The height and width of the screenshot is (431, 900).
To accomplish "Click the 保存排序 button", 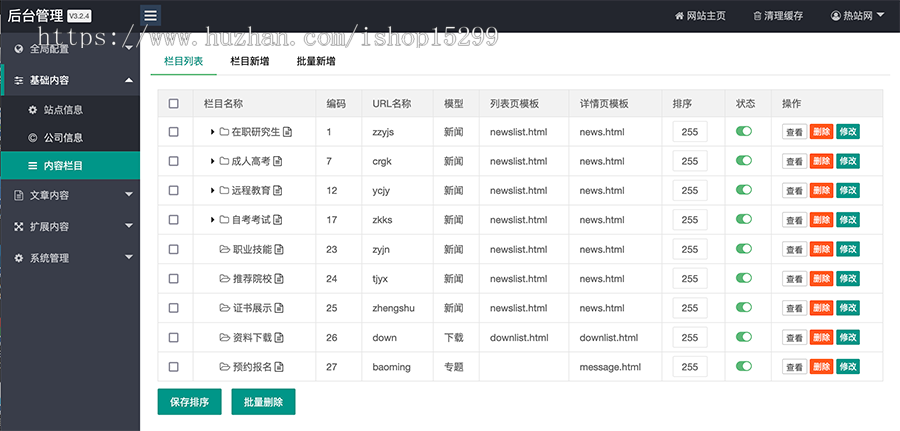I will coord(189,402).
